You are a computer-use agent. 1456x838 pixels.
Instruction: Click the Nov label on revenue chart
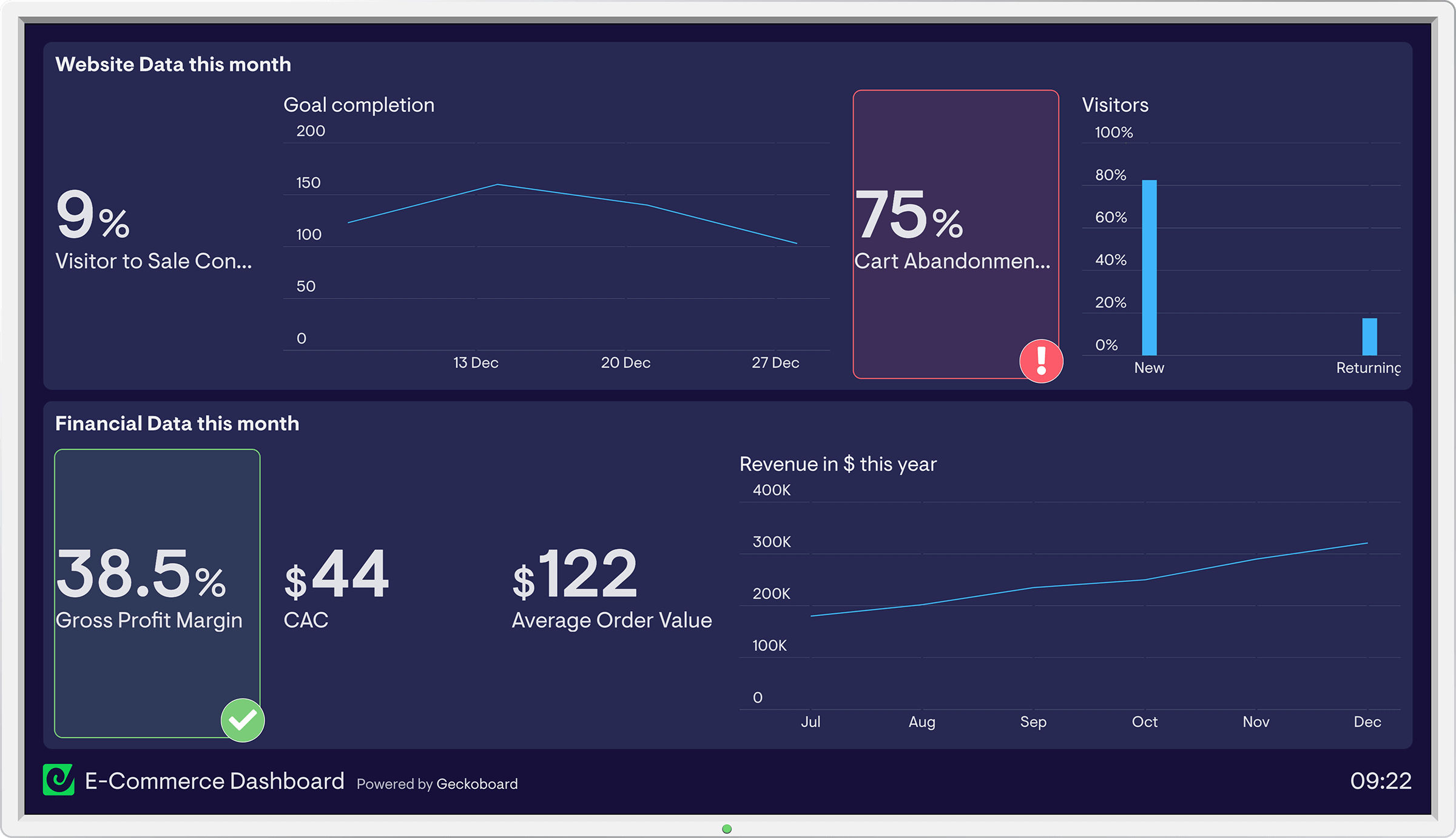point(1256,722)
